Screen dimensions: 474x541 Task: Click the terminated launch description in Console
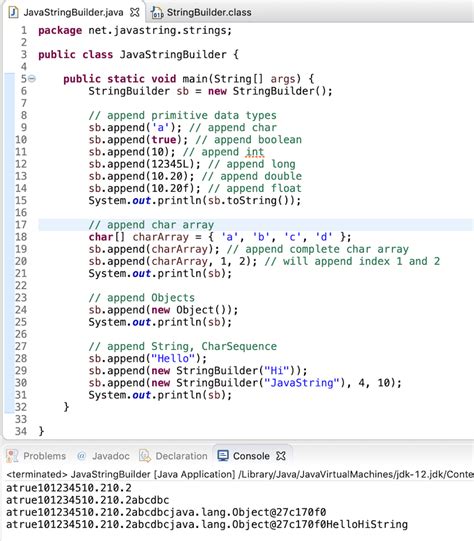pyautogui.click(x=240, y=474)
